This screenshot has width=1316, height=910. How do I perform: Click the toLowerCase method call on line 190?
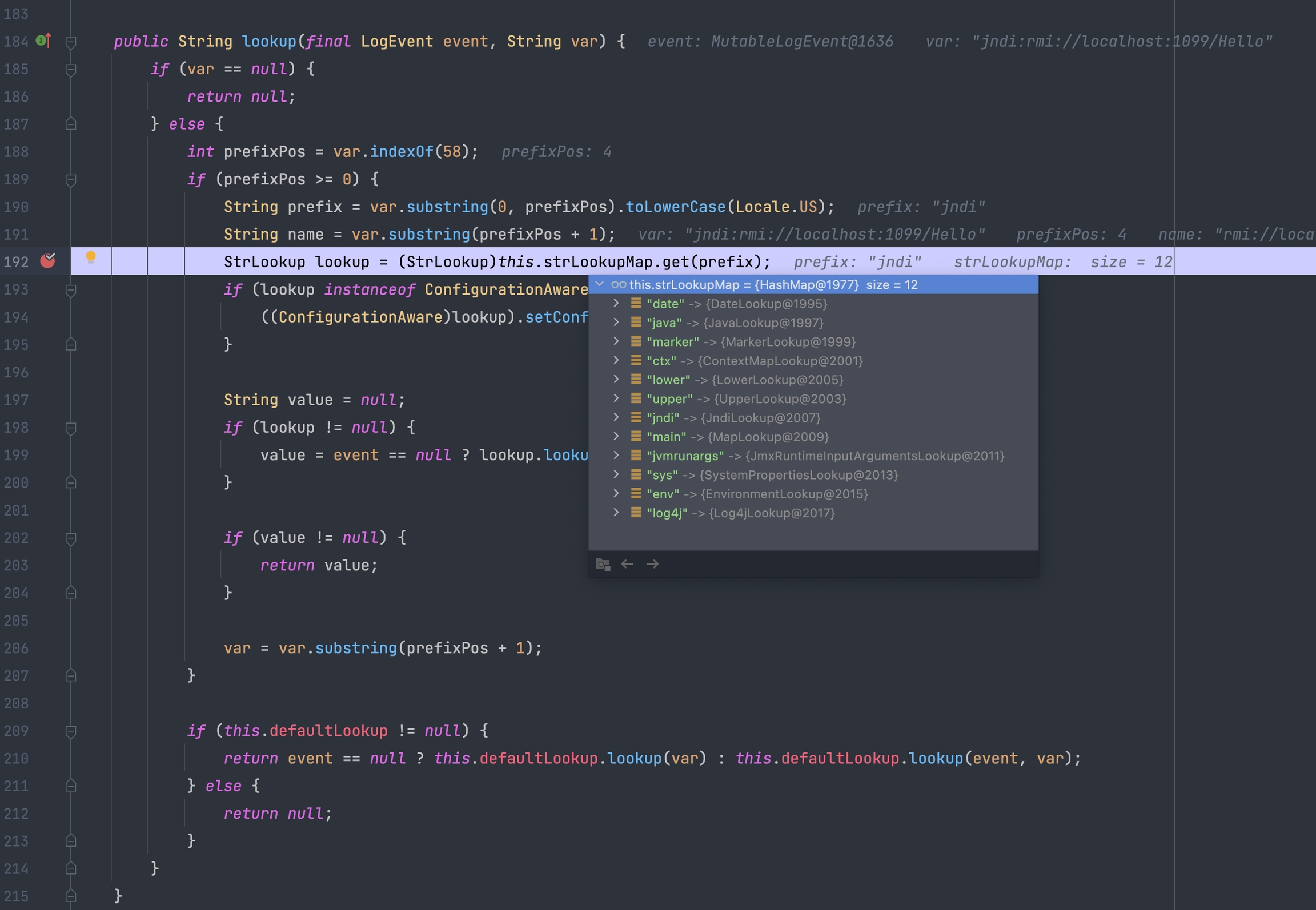coord(675,207)
